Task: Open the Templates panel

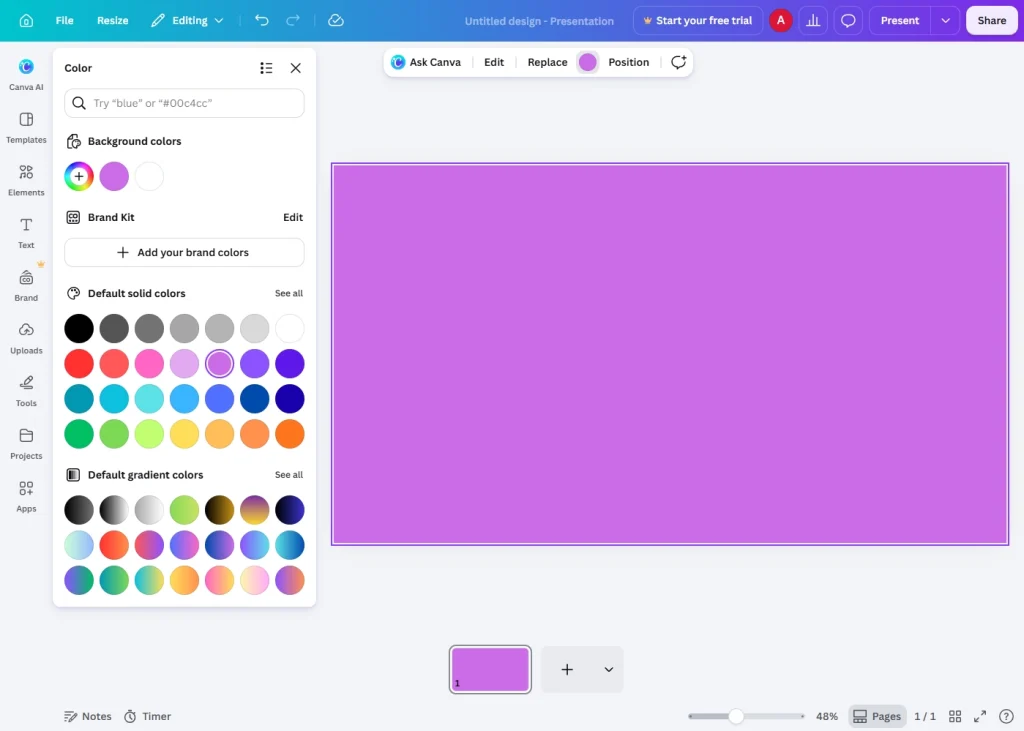Action: point(26,127)
